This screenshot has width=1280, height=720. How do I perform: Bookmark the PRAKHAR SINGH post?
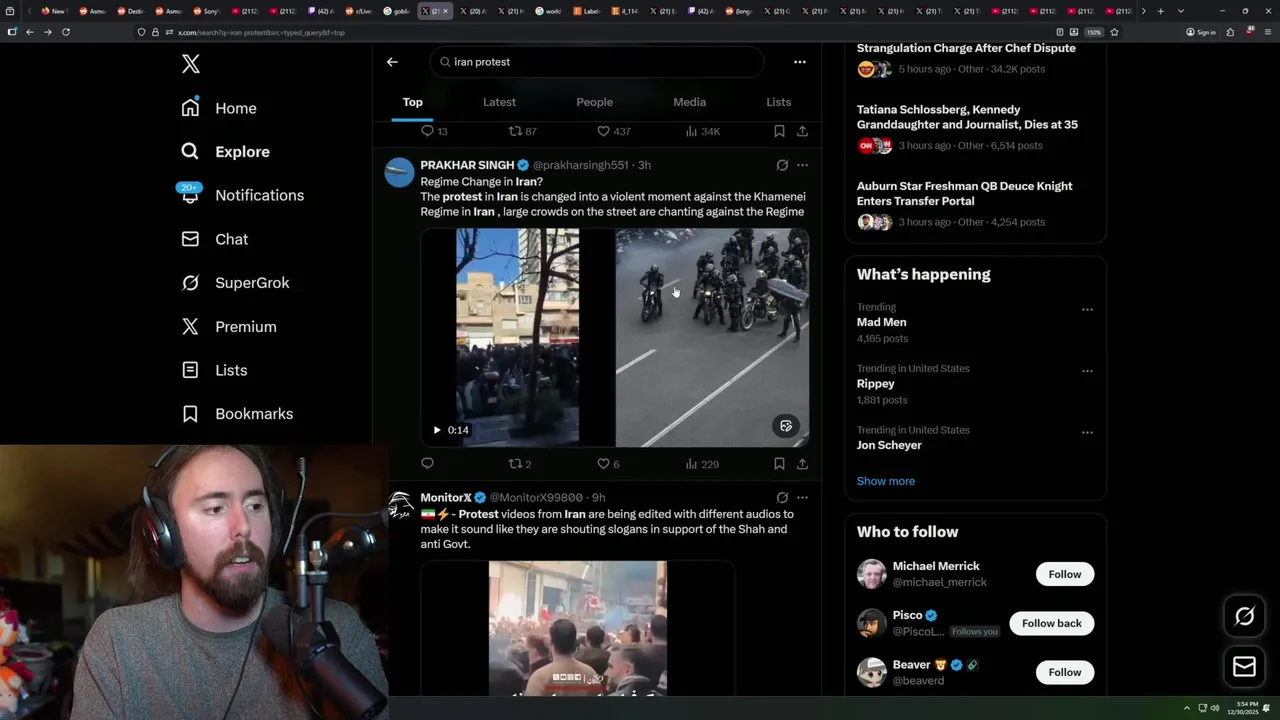779,464
